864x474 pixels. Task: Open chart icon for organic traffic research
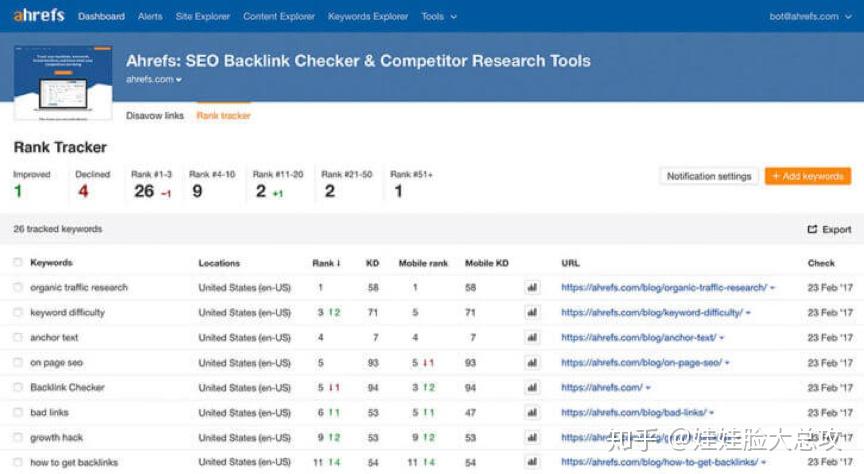coord(532,287)
